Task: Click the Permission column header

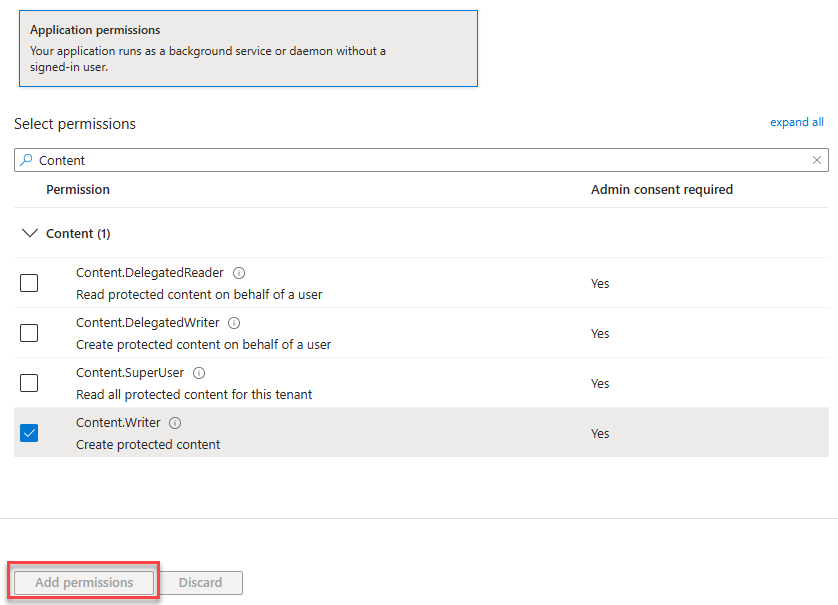Action: 78,189
